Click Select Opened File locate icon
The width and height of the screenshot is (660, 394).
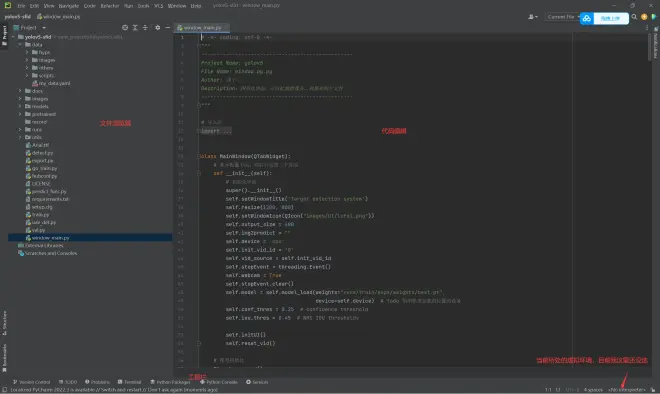(125, 27)
